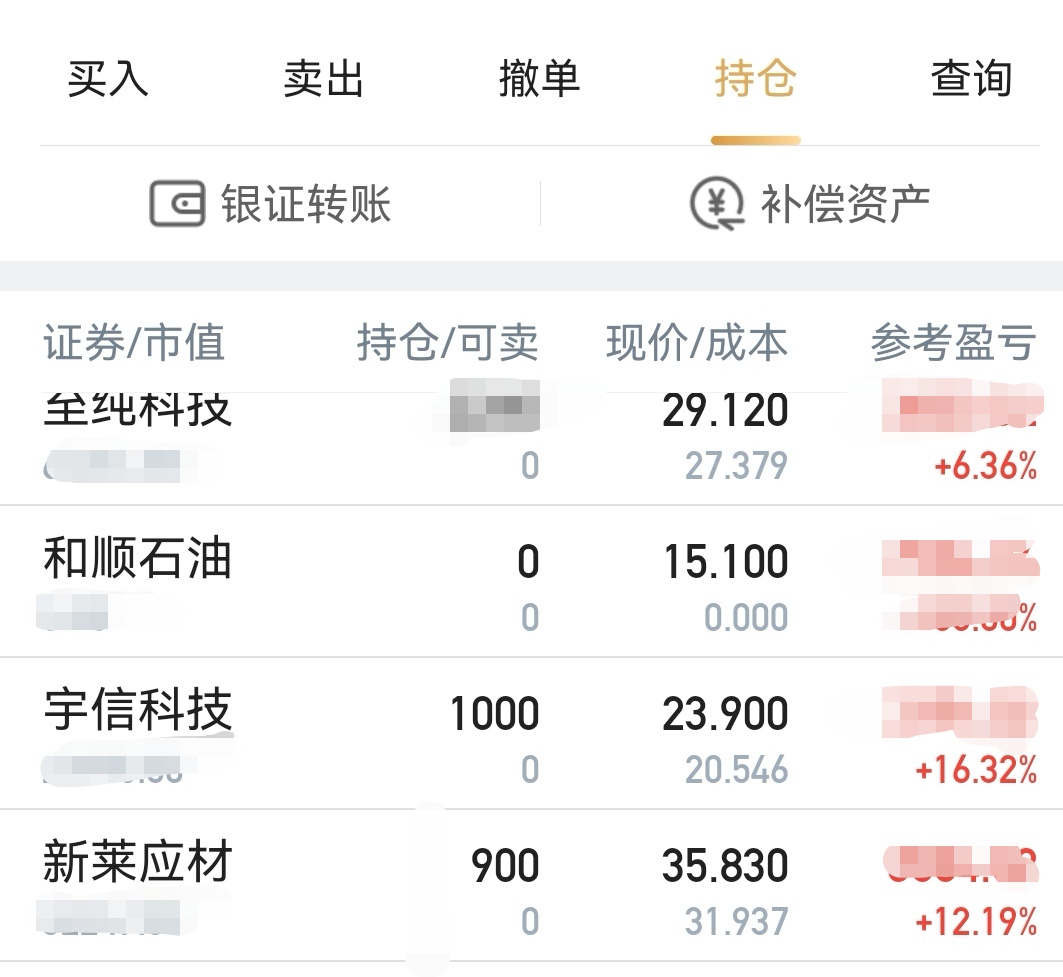Click the 900 holding quantity
This screenshot has width=1063, height=977.
click(x=505, y=866)
